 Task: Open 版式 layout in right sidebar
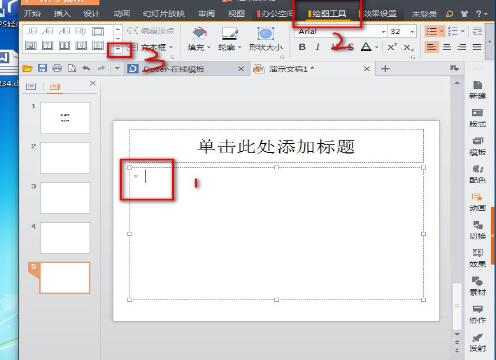(x=477, y=118)
